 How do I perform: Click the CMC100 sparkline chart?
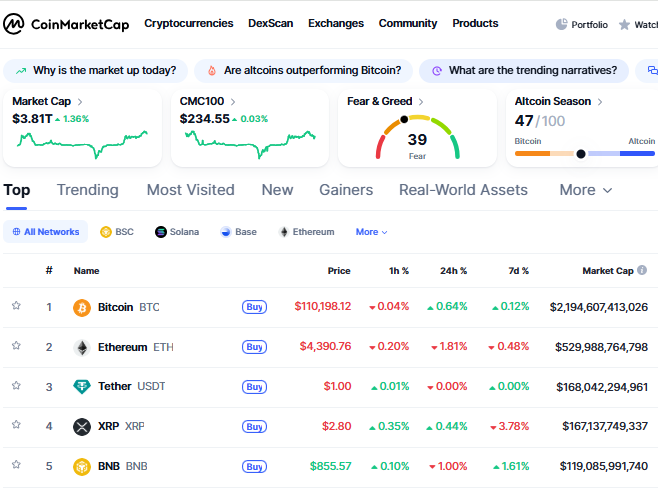[250, 144]
